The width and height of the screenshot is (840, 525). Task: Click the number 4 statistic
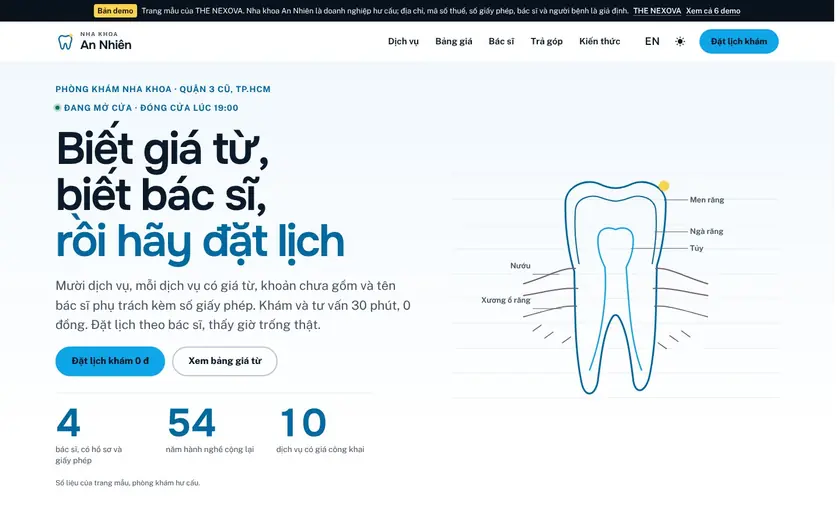pos(68,422)
